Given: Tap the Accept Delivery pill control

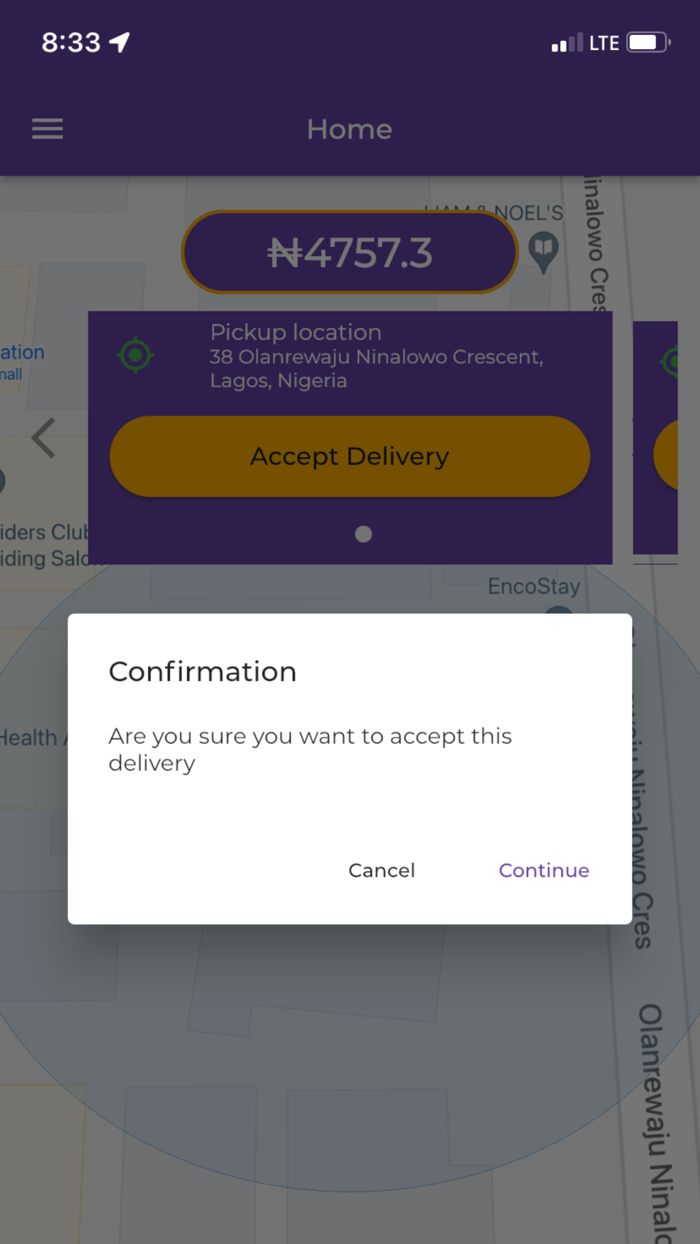Looking at the screenshot, I should [x=349, y=456].
